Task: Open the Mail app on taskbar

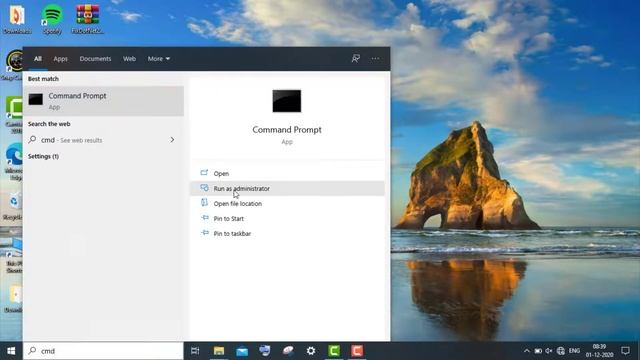Action: pyautogui.click(x=242, y=351)
